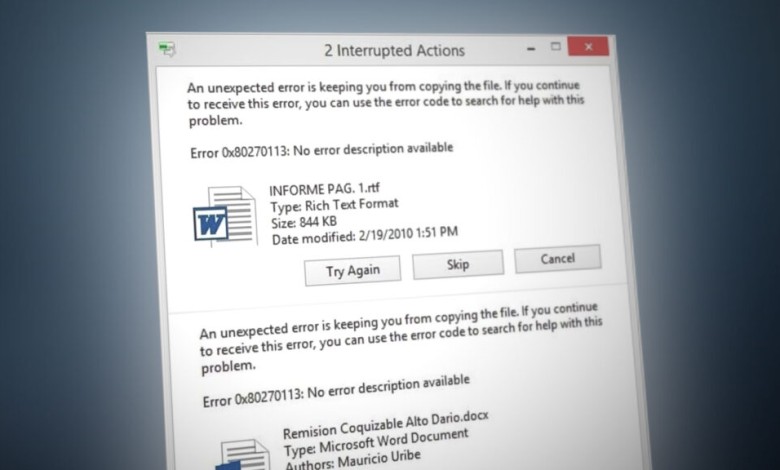Click the first Error 0x80270113 code line
780x470 pixels.
pos(322,150)
